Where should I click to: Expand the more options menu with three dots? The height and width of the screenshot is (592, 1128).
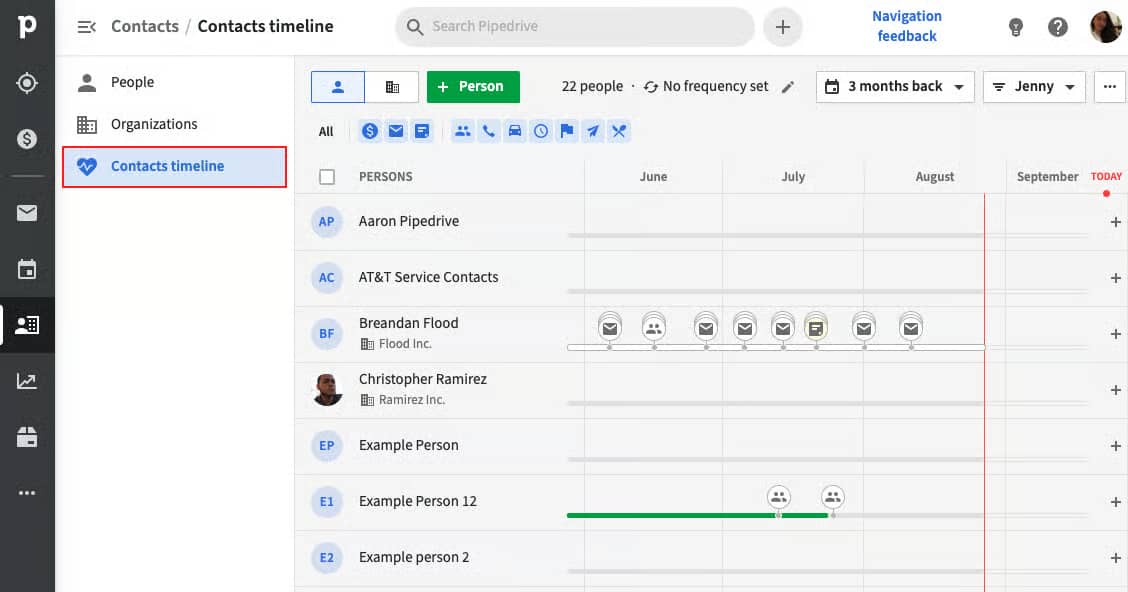tap(1110, 87)
